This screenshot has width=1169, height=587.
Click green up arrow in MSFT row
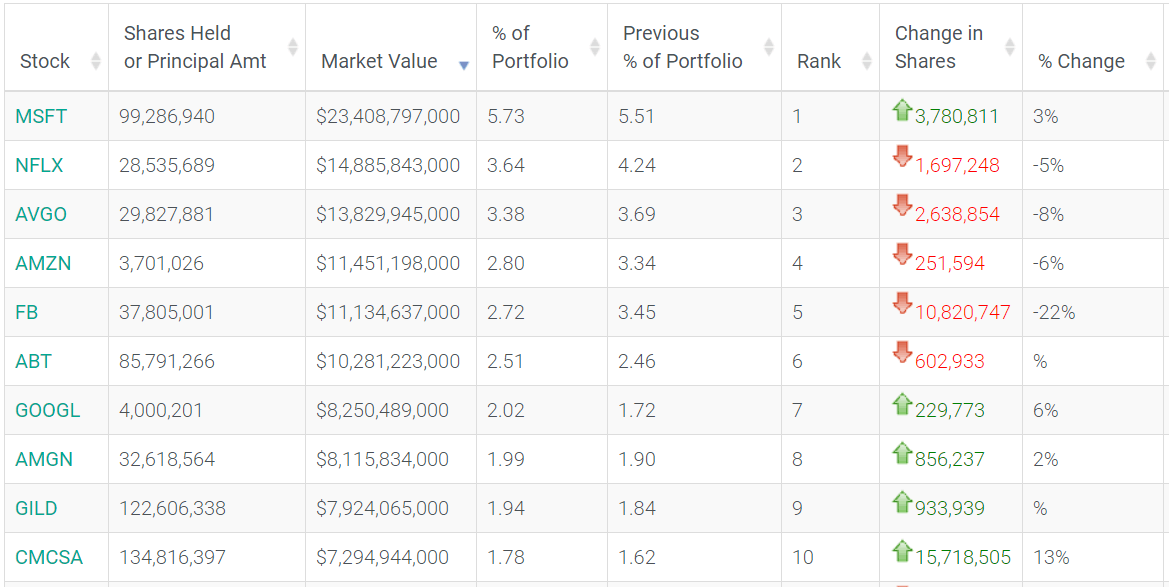point(902,110)
